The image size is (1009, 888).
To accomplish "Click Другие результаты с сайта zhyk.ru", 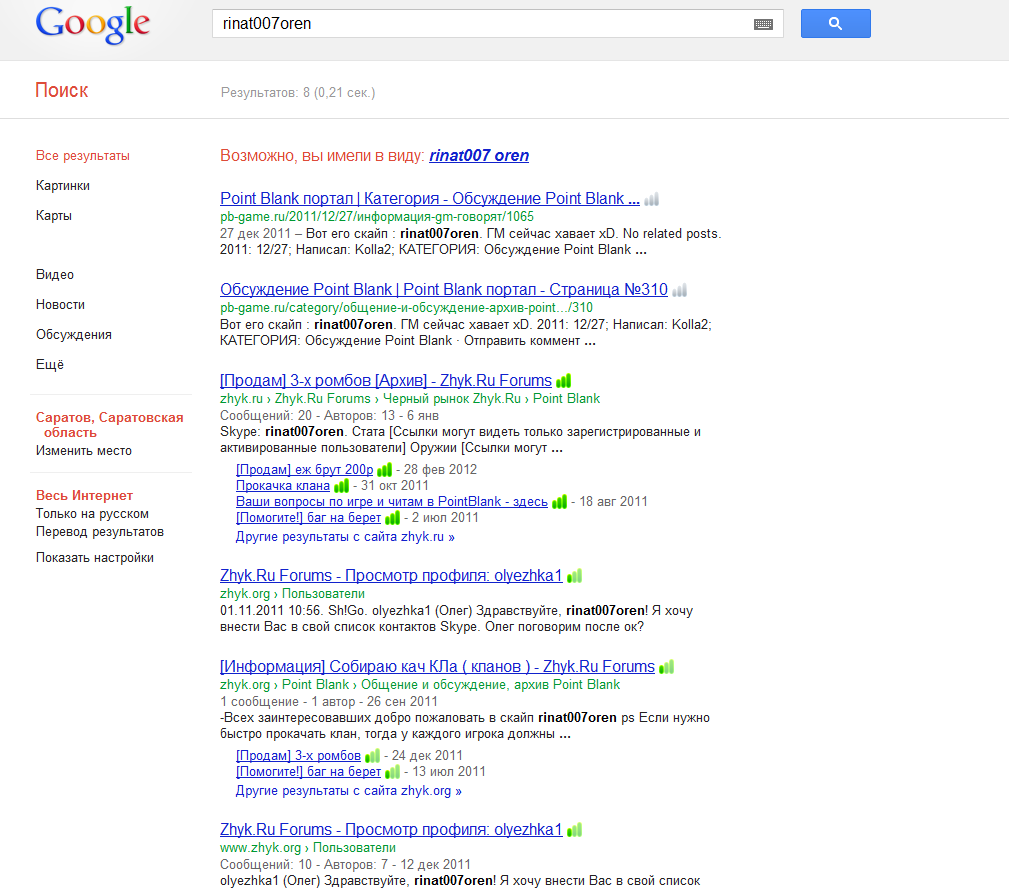I will (345, 537).
